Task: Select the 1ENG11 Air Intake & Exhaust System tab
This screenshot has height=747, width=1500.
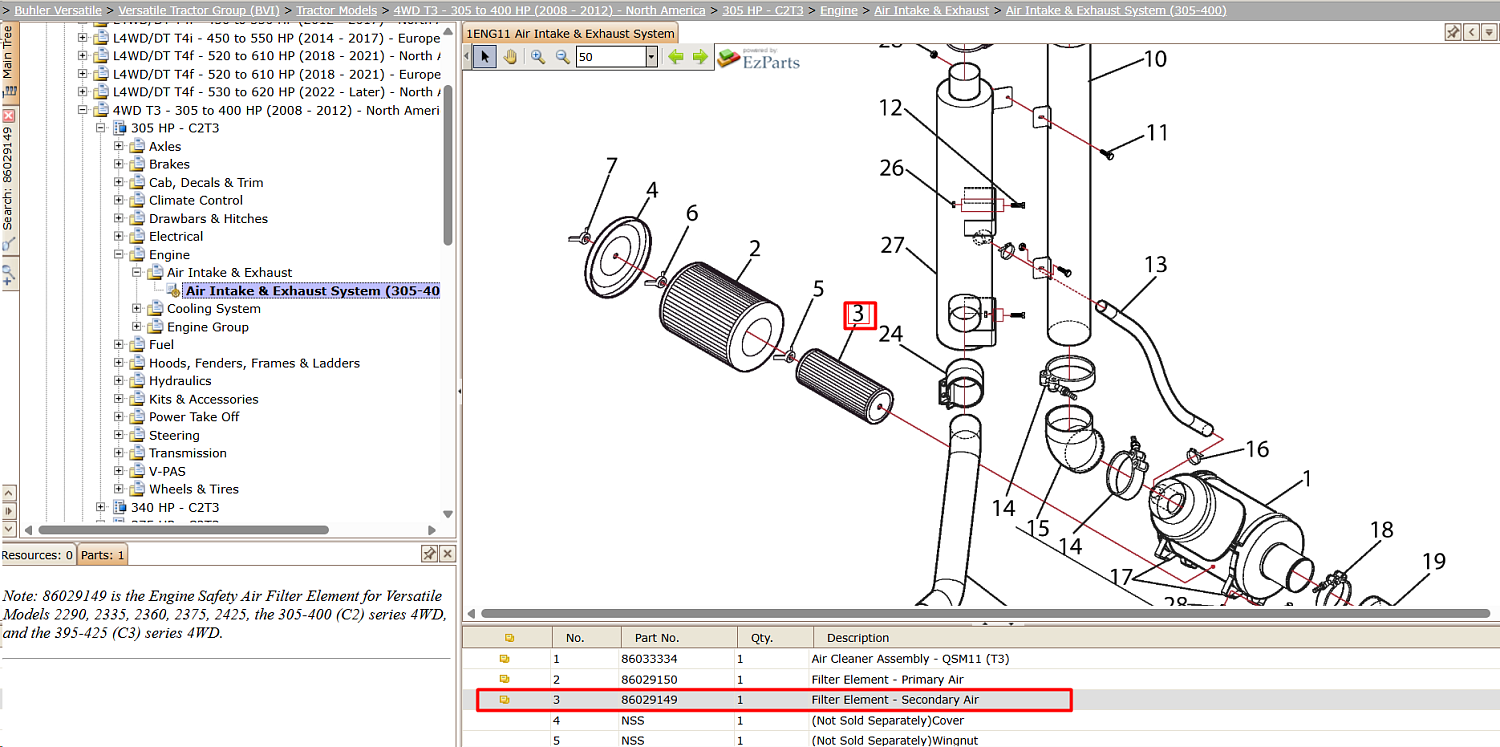Action: click(x=570, y=33)
